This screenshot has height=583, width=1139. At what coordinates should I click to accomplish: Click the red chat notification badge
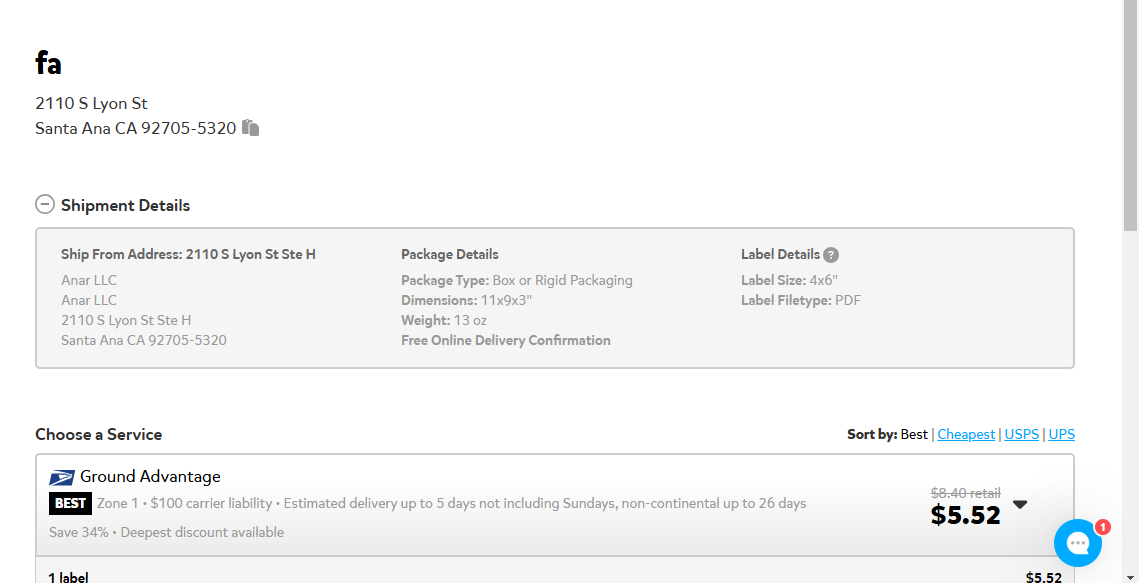coord(1102,527)
